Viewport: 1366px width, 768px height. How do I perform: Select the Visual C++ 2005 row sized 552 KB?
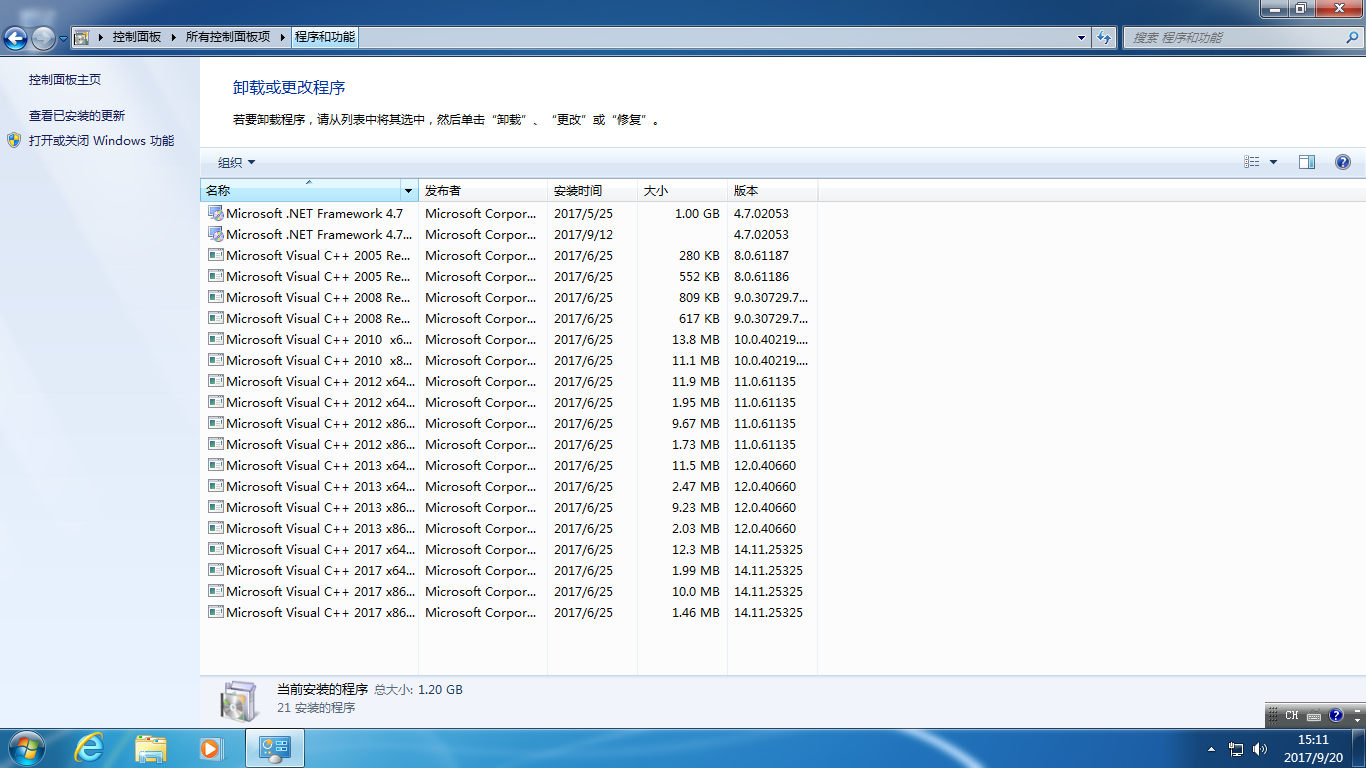(x=508, y=276)
